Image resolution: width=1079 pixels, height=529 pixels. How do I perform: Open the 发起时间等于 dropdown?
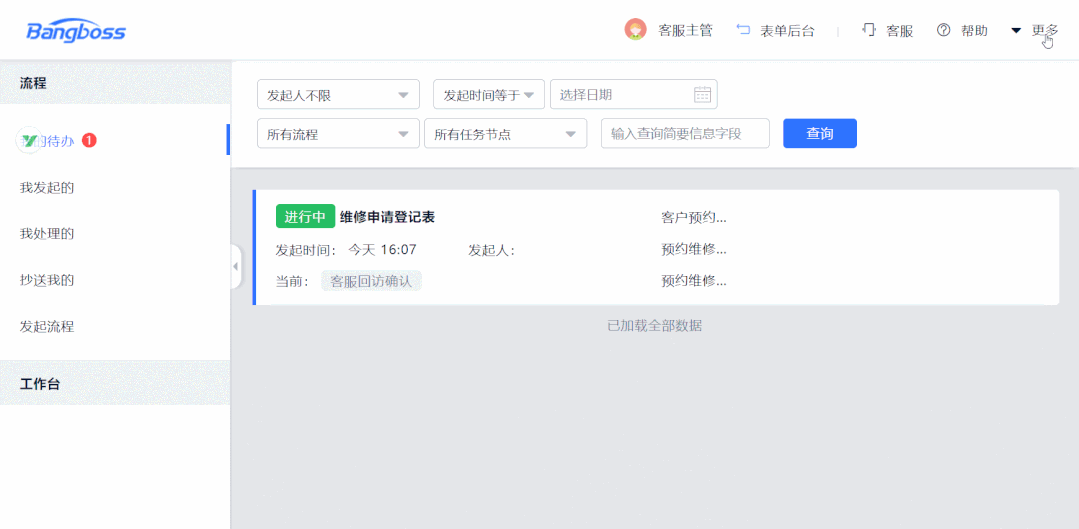coord(488,95)
